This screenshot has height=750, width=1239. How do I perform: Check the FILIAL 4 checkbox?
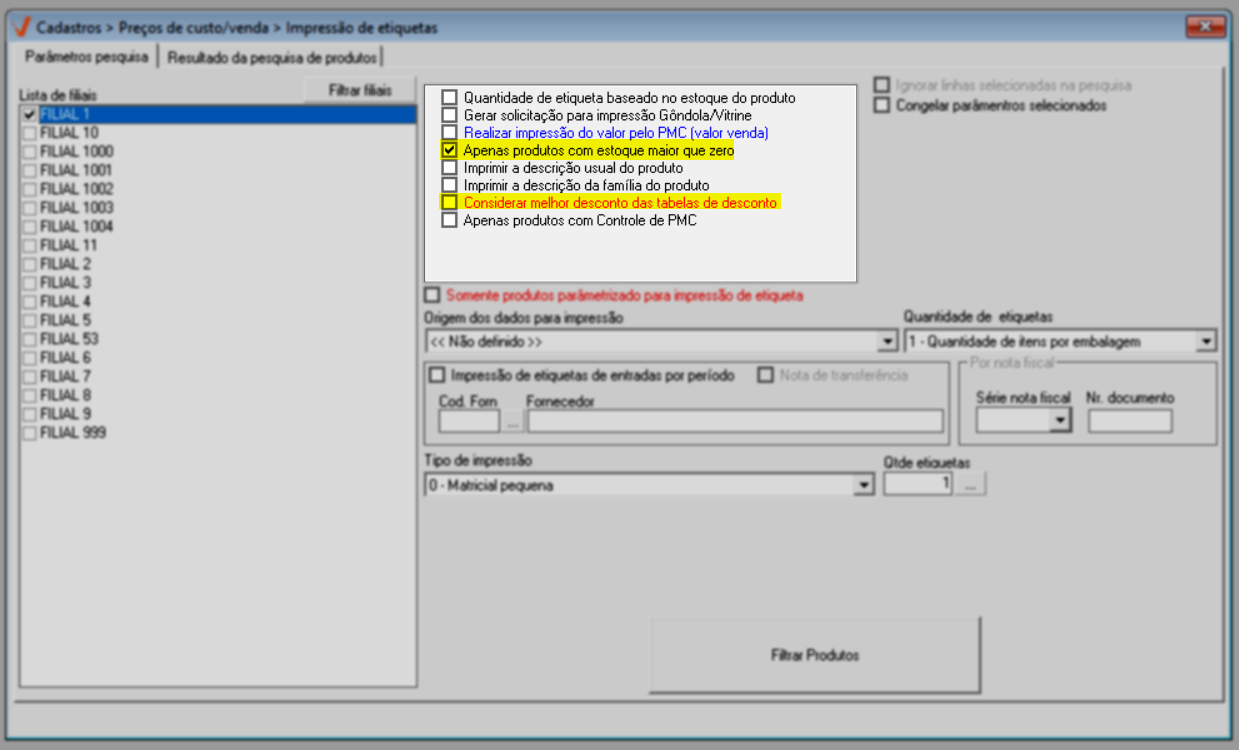coord(29,302)
